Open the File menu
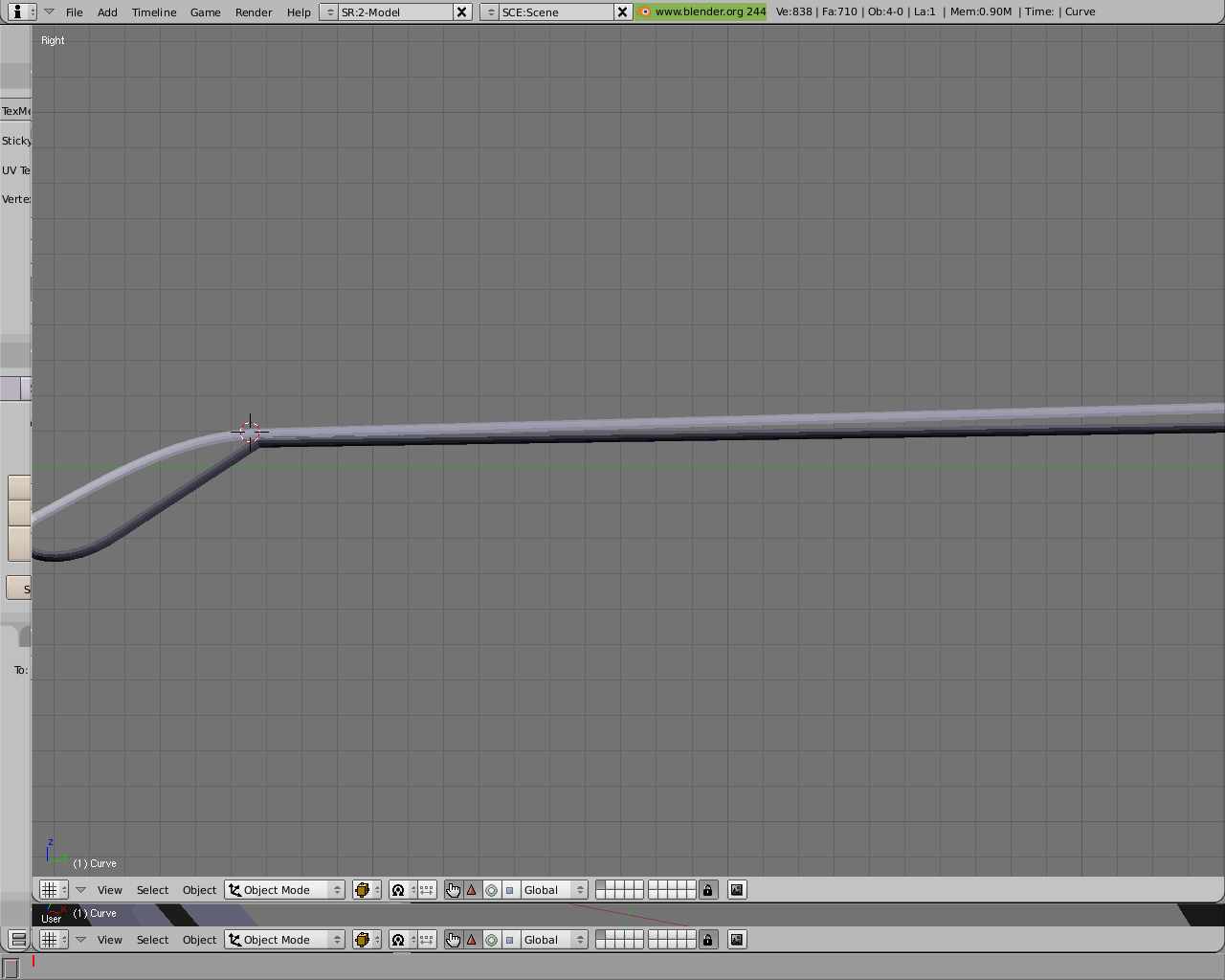 point(74,12)
